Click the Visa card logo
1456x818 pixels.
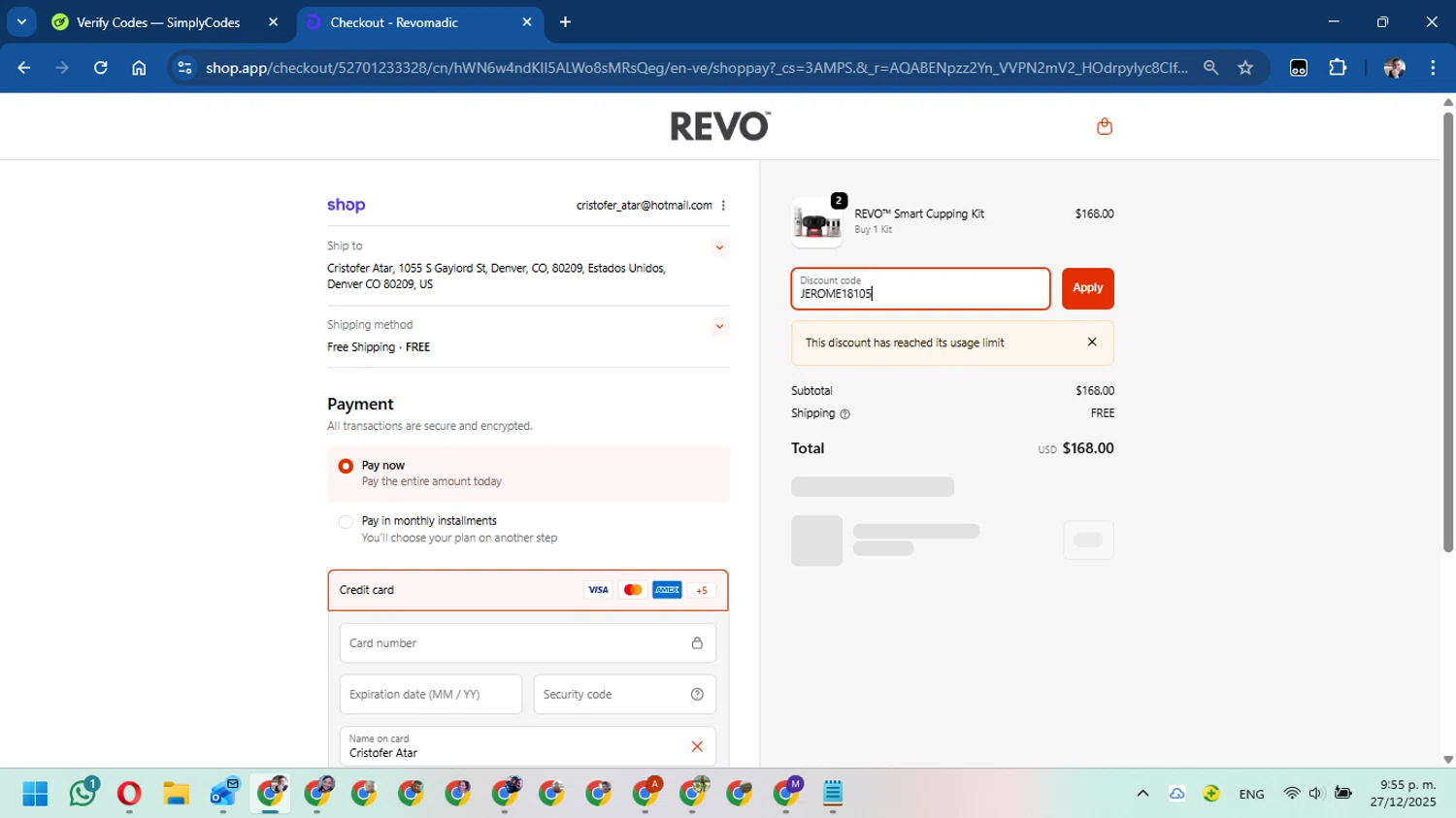click(598, 590)
